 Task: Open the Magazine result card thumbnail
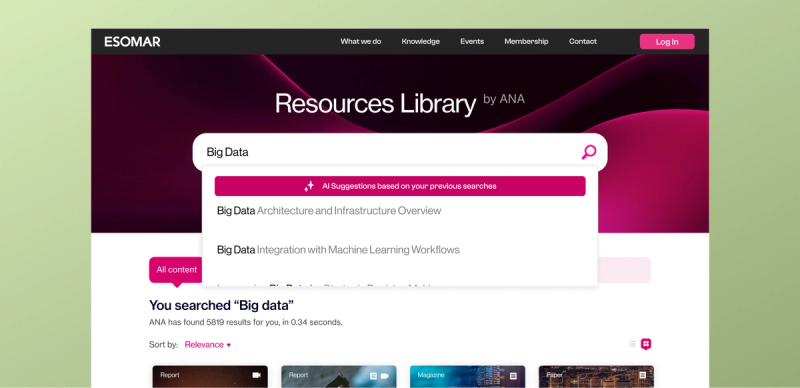(x=467, y=377)
